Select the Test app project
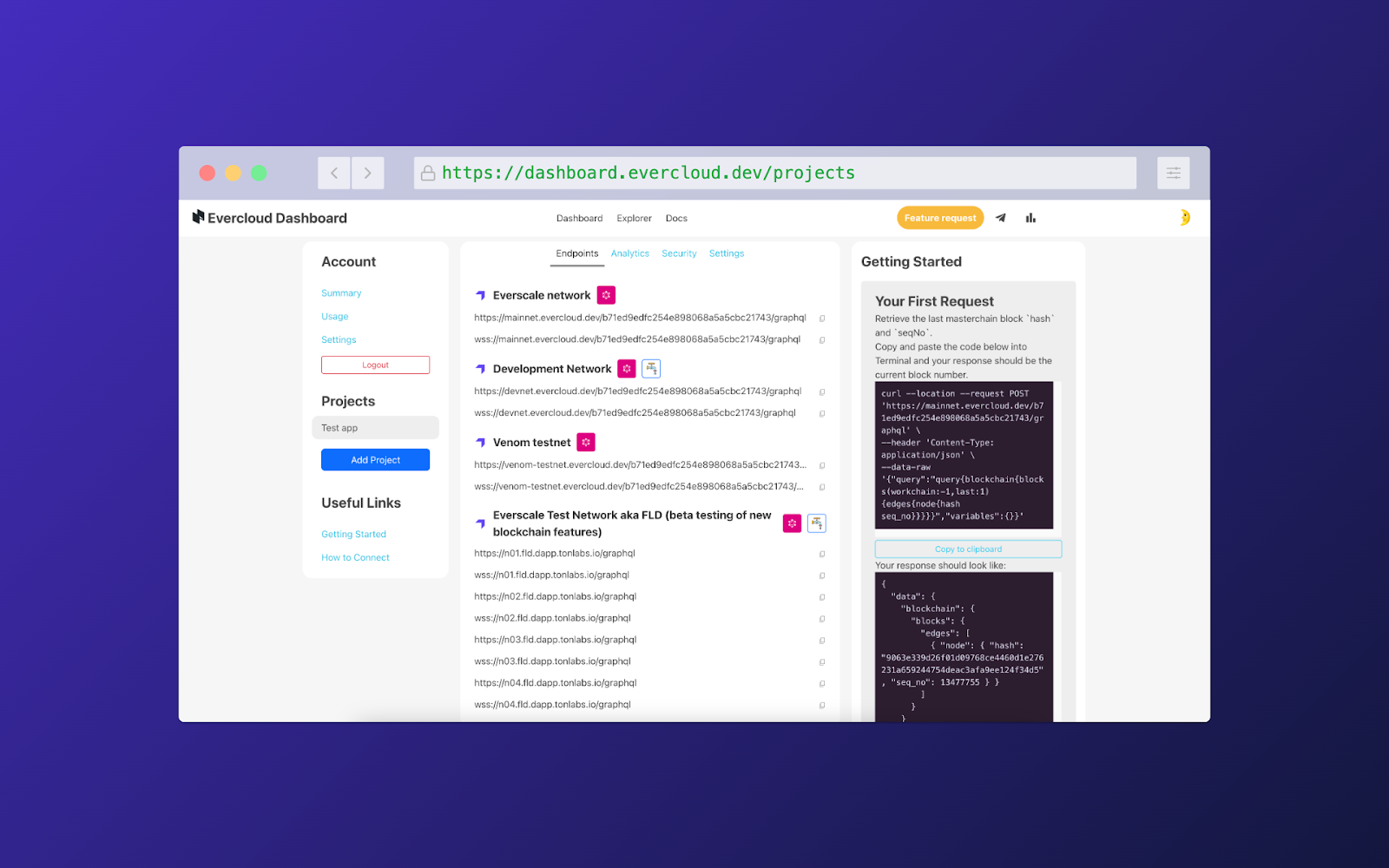The width and height of the screenshot is (1389, 868). tap(375, 428)
